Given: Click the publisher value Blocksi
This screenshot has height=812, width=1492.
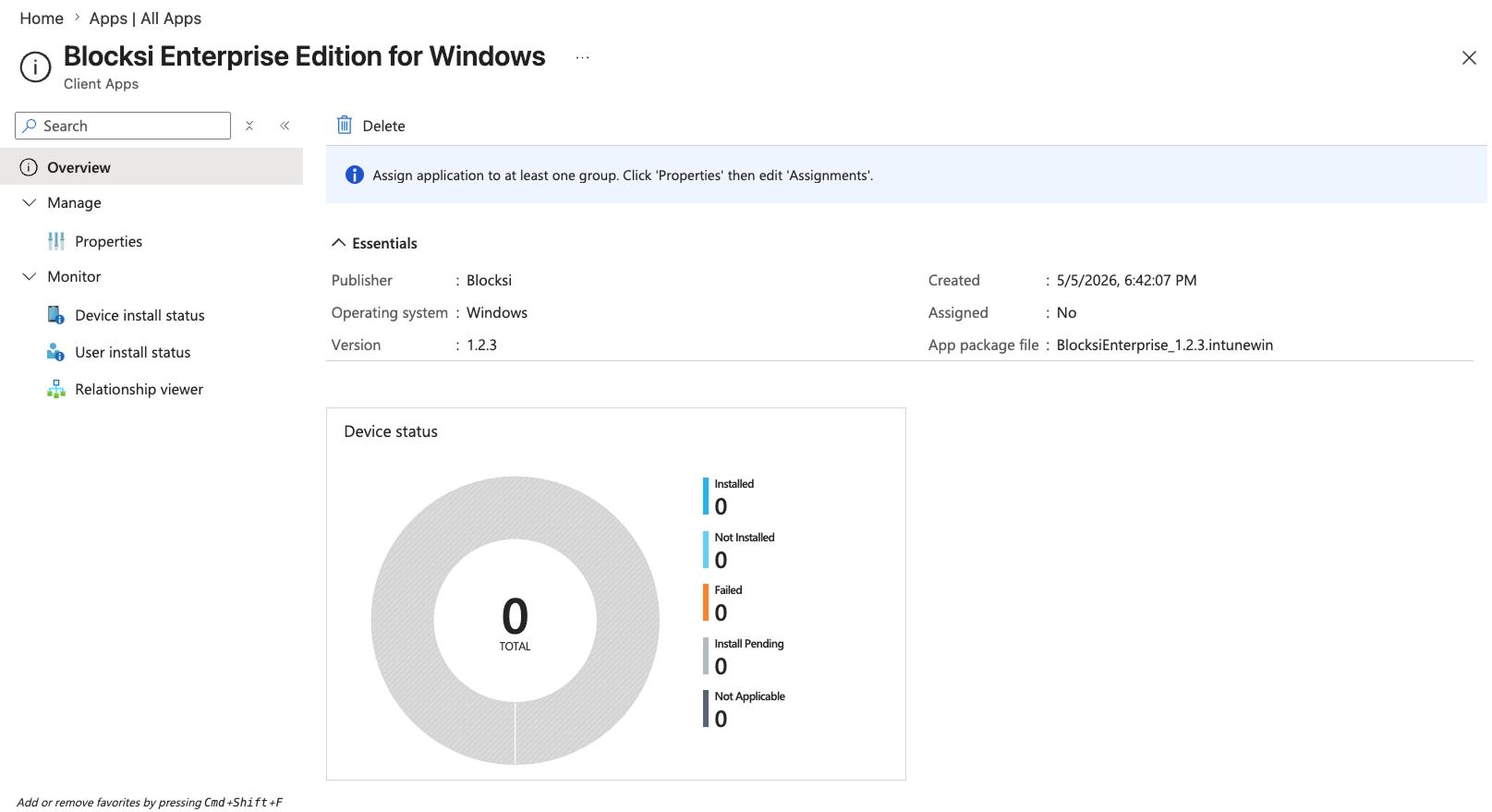Looking at the screenshot, I should (x=489, y=280).
